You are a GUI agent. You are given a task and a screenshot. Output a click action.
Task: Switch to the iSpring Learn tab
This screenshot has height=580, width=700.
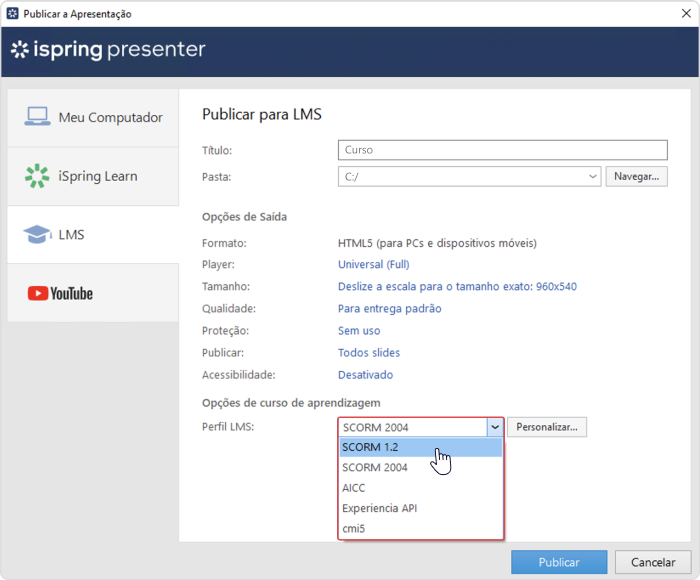point(93,176)
